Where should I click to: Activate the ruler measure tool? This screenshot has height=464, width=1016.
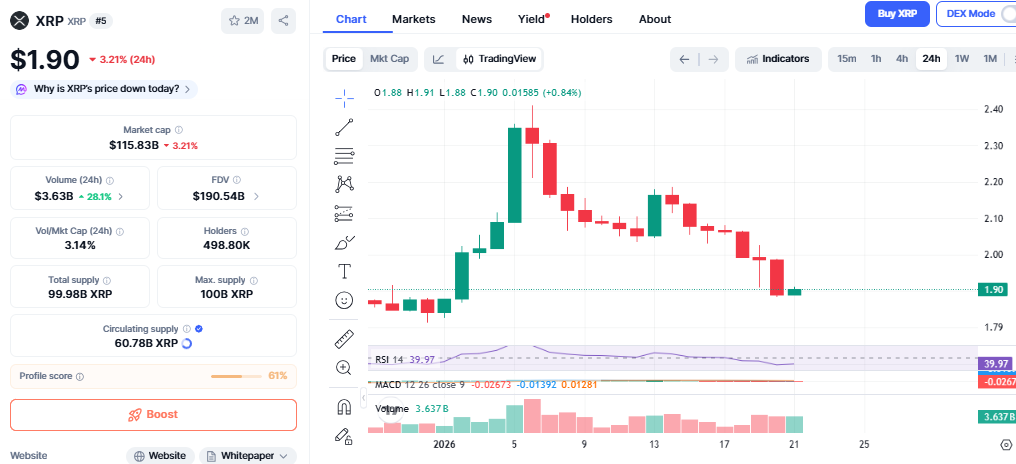coord(345,339)
